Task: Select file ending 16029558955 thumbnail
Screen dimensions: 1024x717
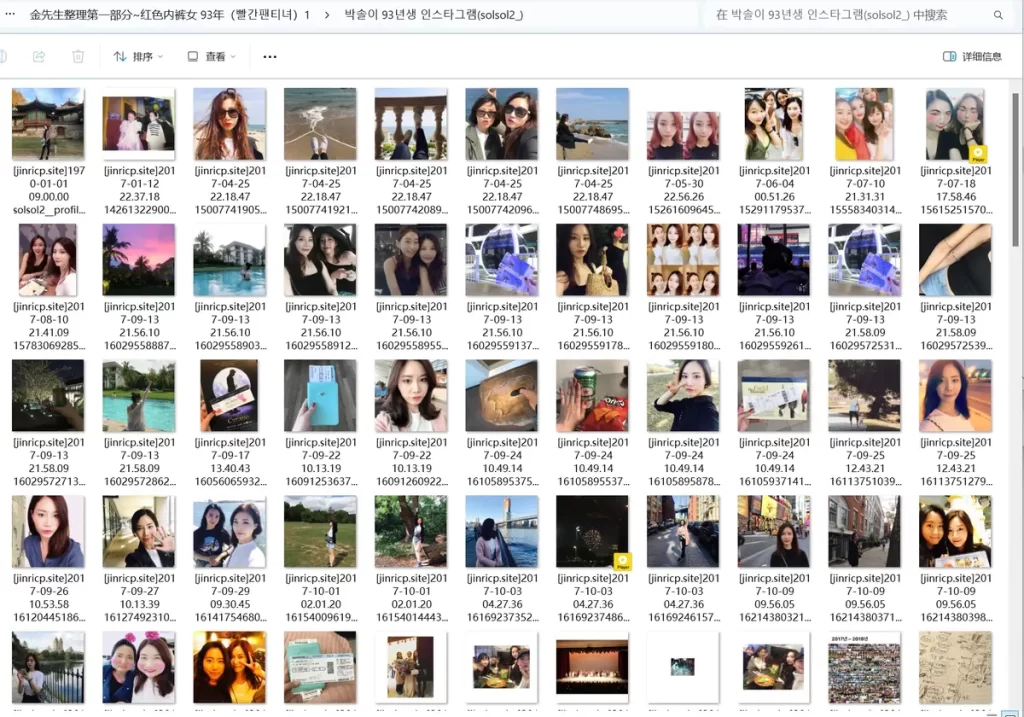Action: [411, 260]
